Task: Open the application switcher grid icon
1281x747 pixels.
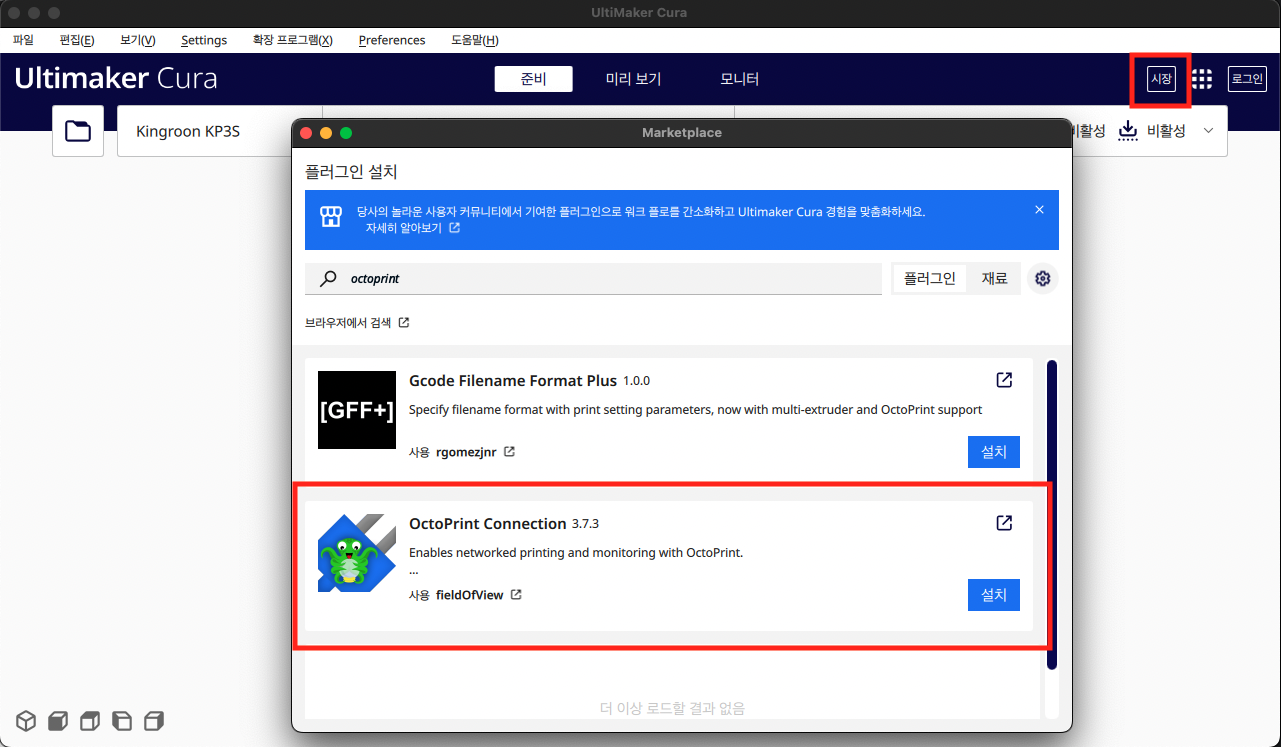Action: point(1202,79)
